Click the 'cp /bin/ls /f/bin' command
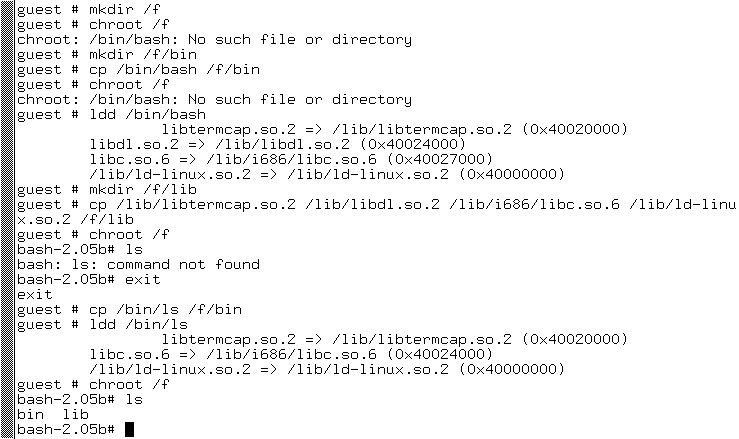Image resolution: width=739 pixels, height=439 pixels. [x=165, y=310]
